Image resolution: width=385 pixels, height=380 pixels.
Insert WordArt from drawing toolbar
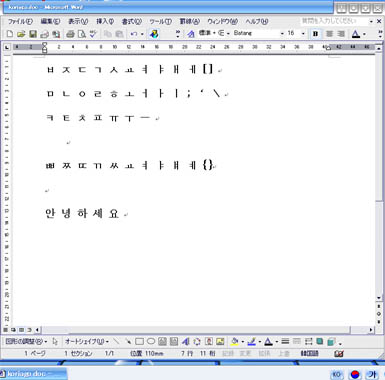tap(185, 341)
